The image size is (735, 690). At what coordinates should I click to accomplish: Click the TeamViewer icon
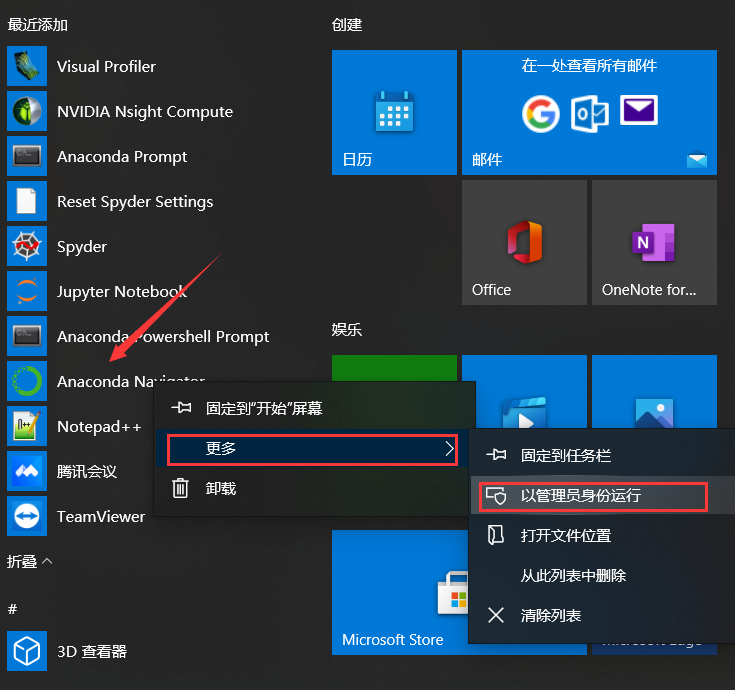tap(27, 516)
